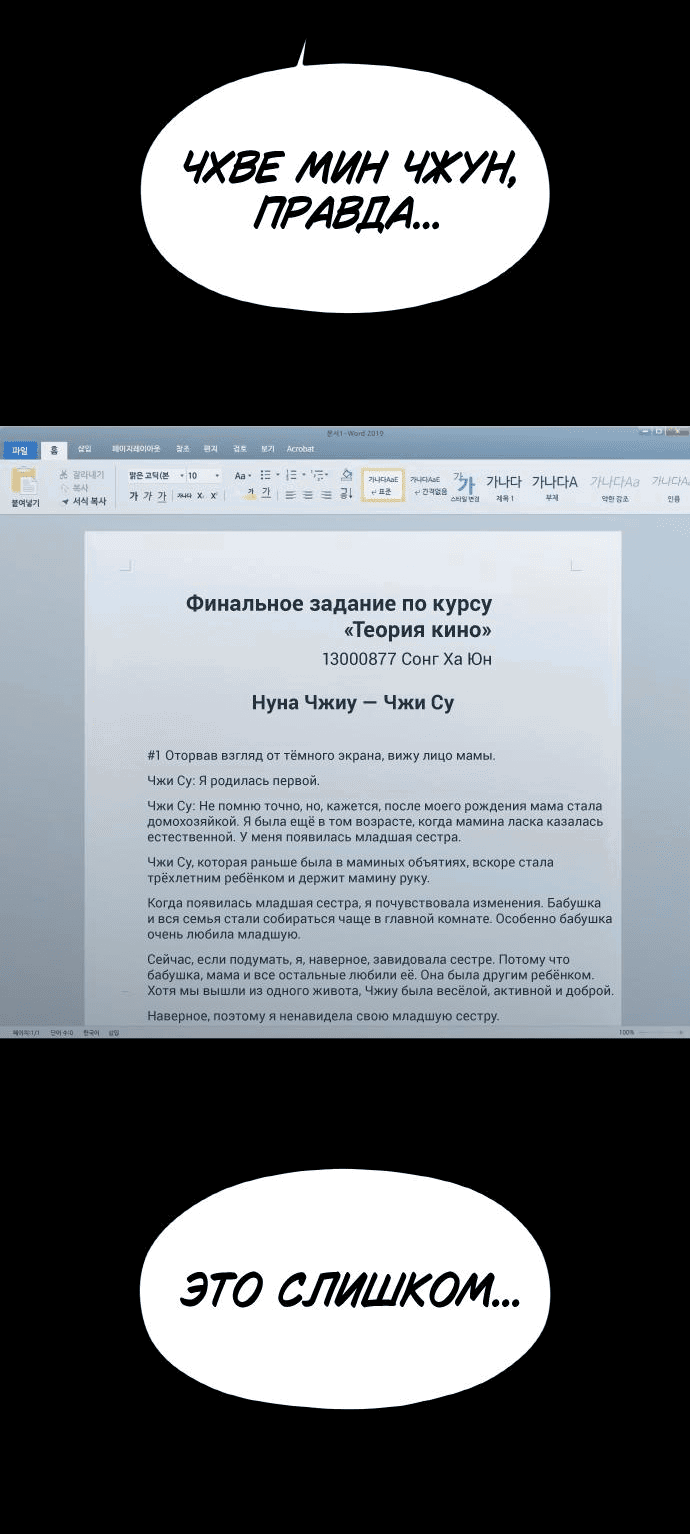Apply the 제목 1 heading style
Image resolution: width=690 pixels, height=1534 pixels.
pyautogui.click(x=504, y=487)
